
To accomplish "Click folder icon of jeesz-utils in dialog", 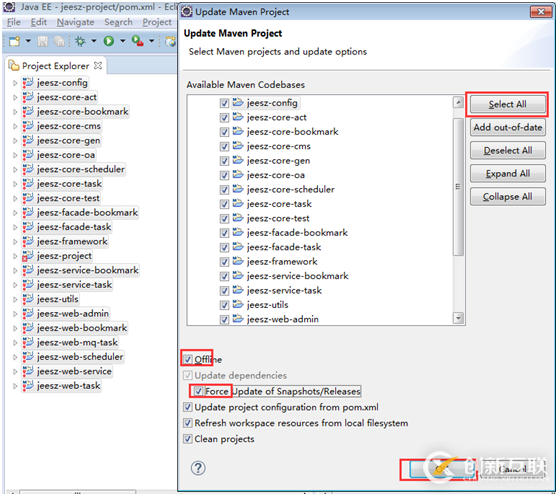I will click(x=238, y=305).
